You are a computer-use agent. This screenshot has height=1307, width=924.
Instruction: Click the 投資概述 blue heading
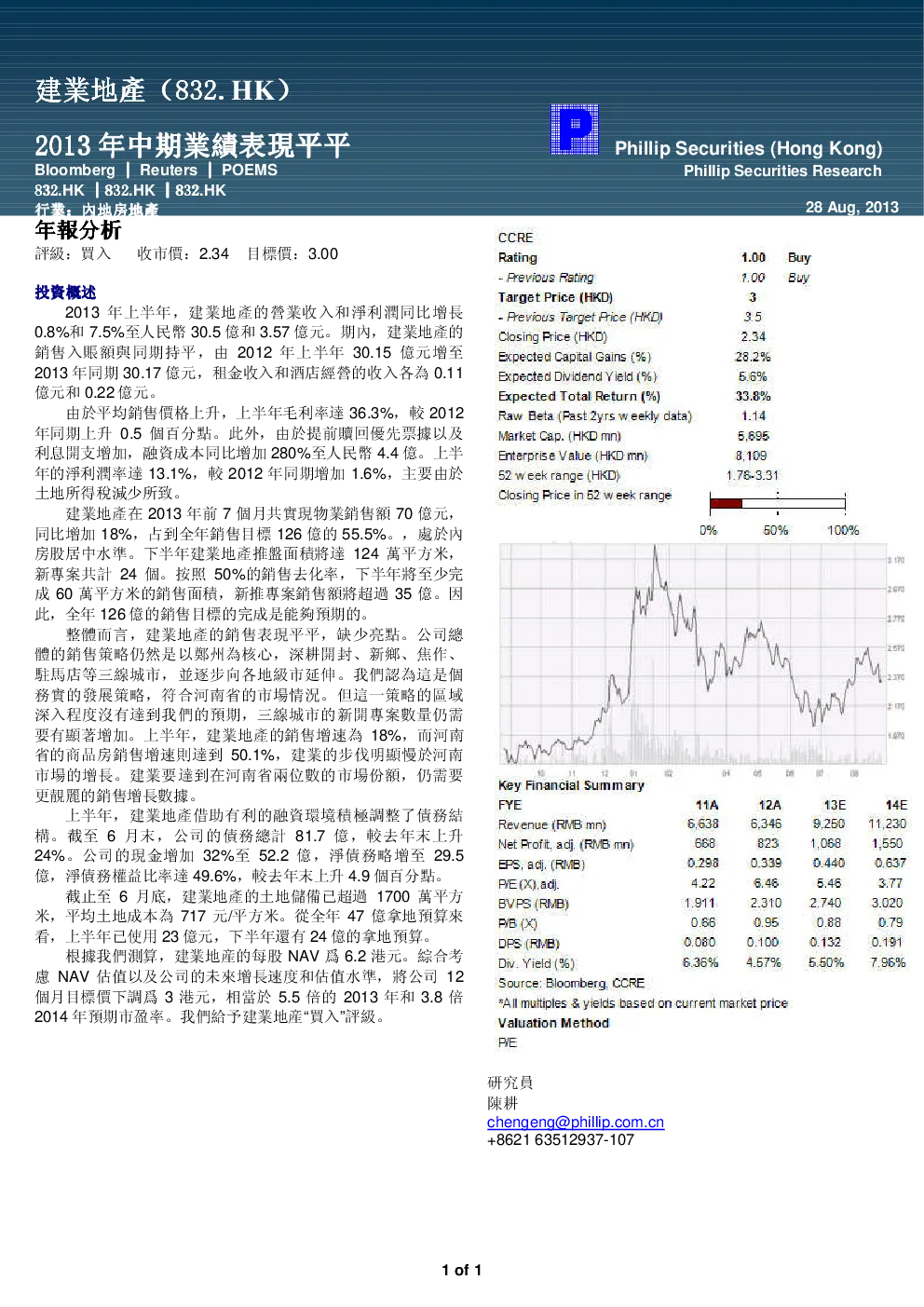point(65,293)
